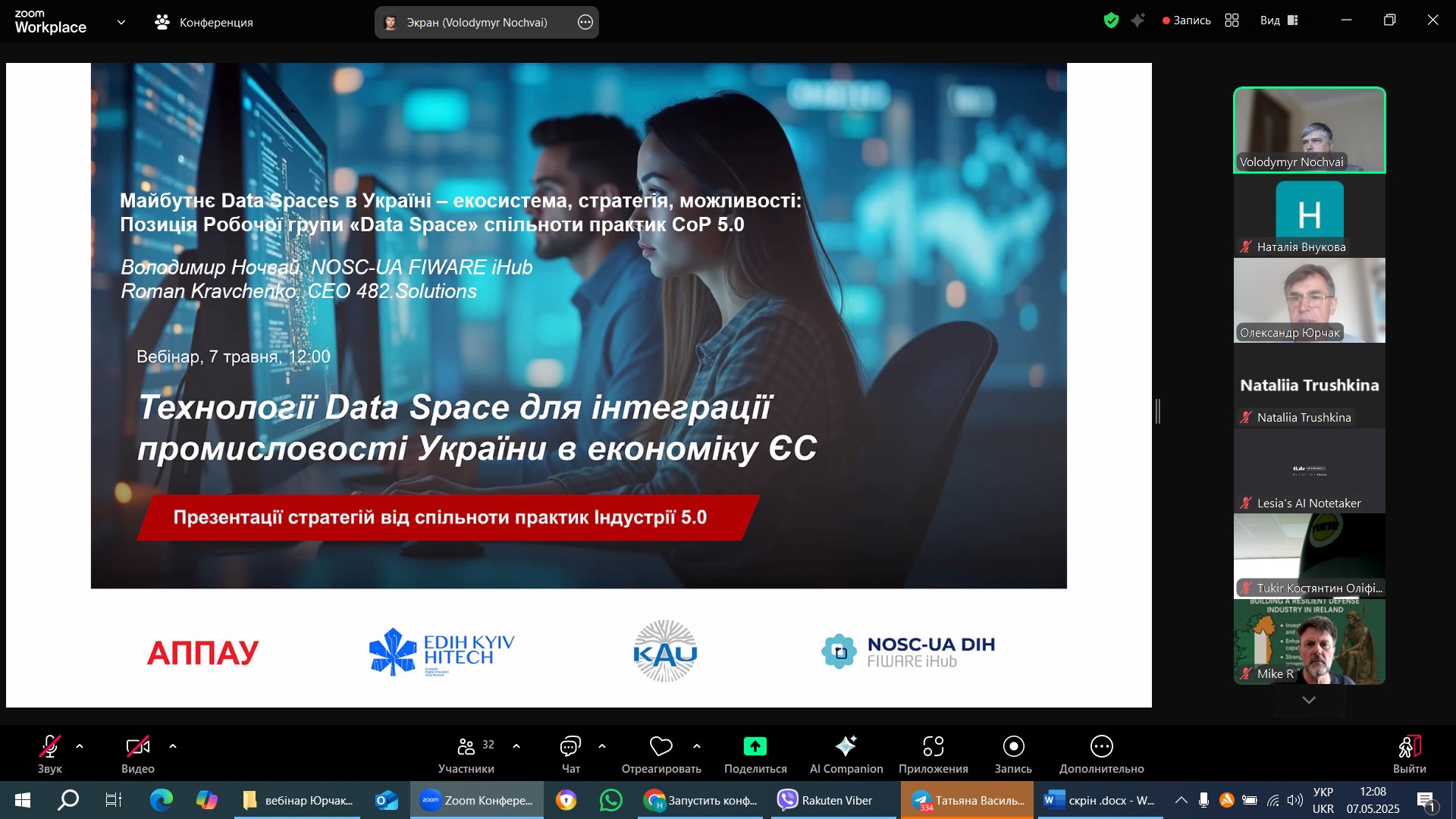The width and height of the screenshot is (1456, 819).
Task: Unmute microphone with Звук button
Action: pyautogui.click(x=50, y=747)
